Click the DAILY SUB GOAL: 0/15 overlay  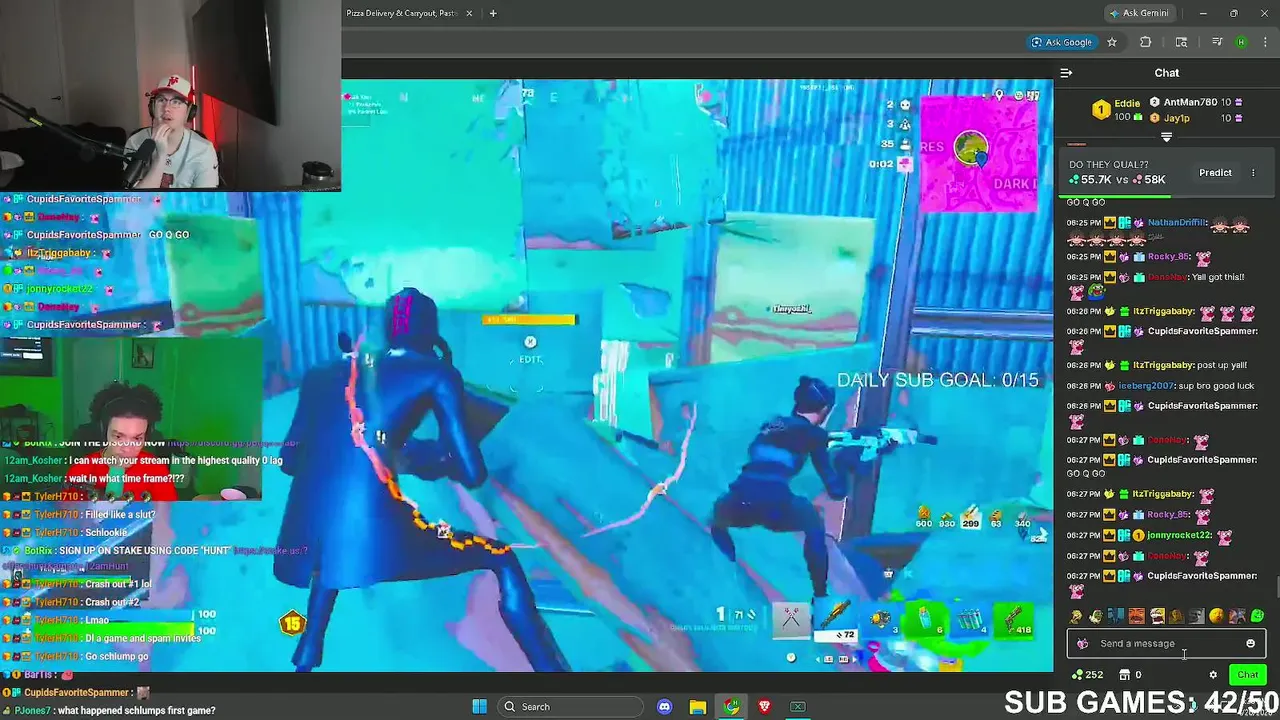(x=937, y=381)
